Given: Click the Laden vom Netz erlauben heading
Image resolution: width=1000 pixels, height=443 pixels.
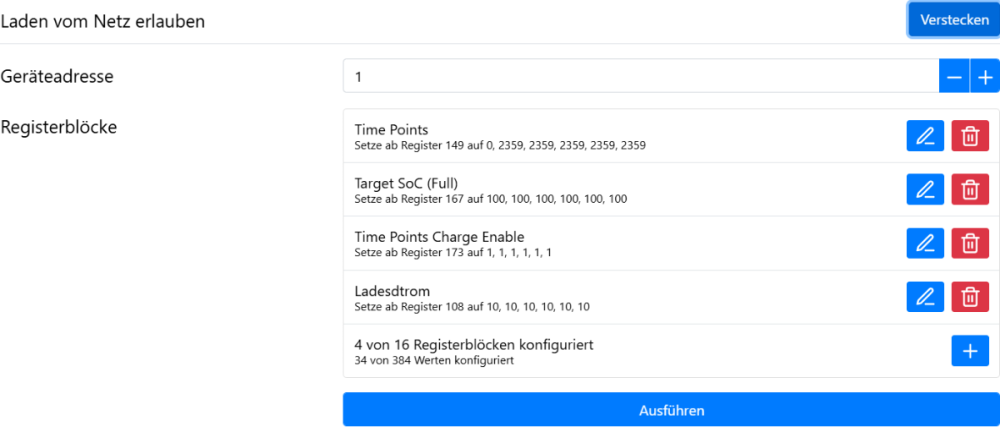Looking at the screenshot, I should [x=103, y=21].
